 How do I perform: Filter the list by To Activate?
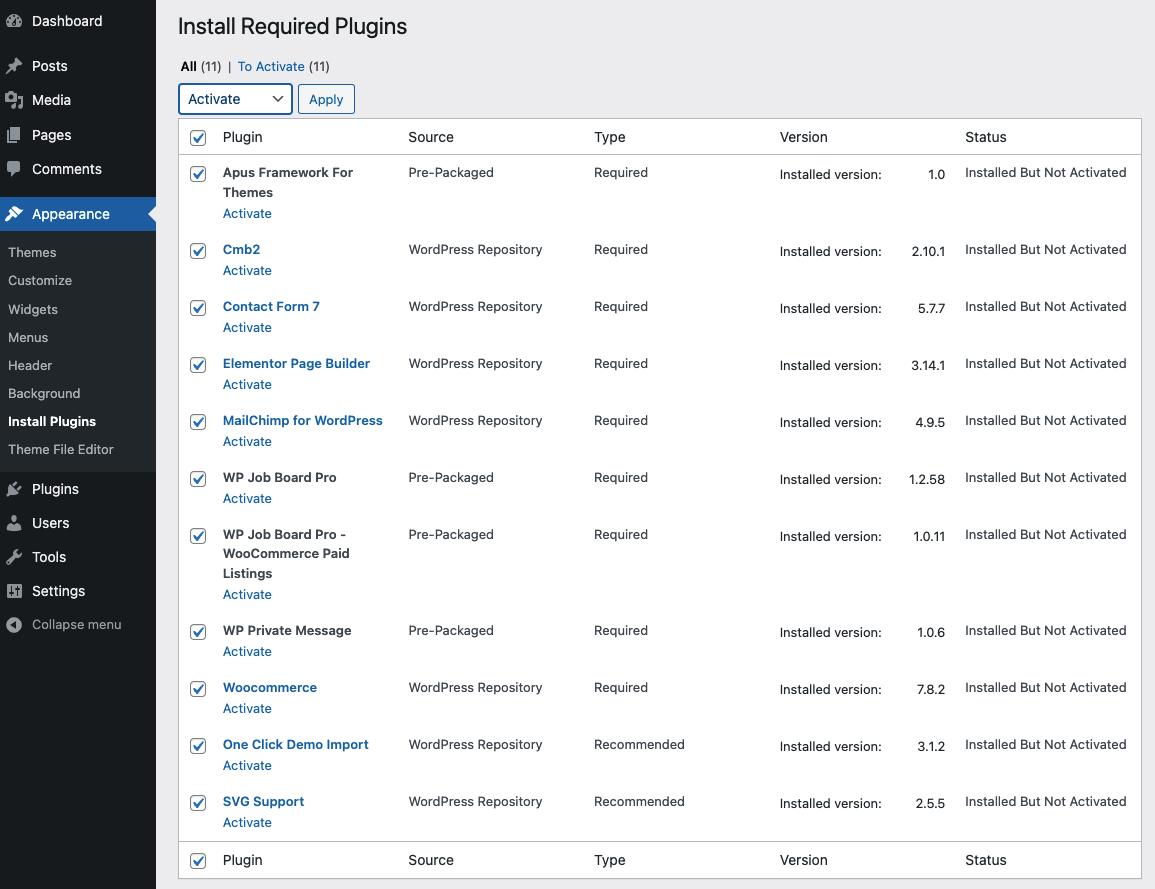271,66
